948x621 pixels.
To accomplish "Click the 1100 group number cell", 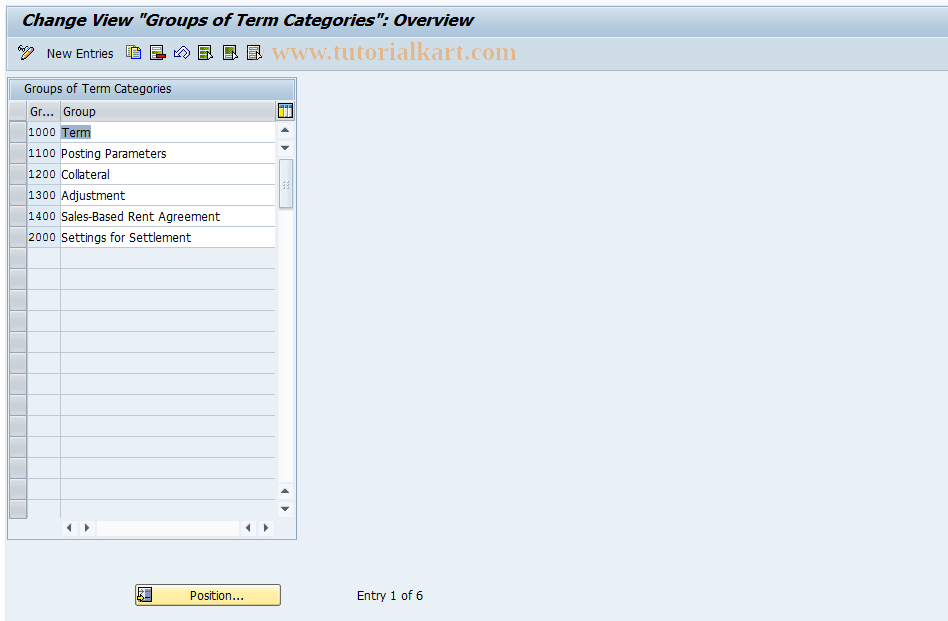I will [x=43, y=154].
